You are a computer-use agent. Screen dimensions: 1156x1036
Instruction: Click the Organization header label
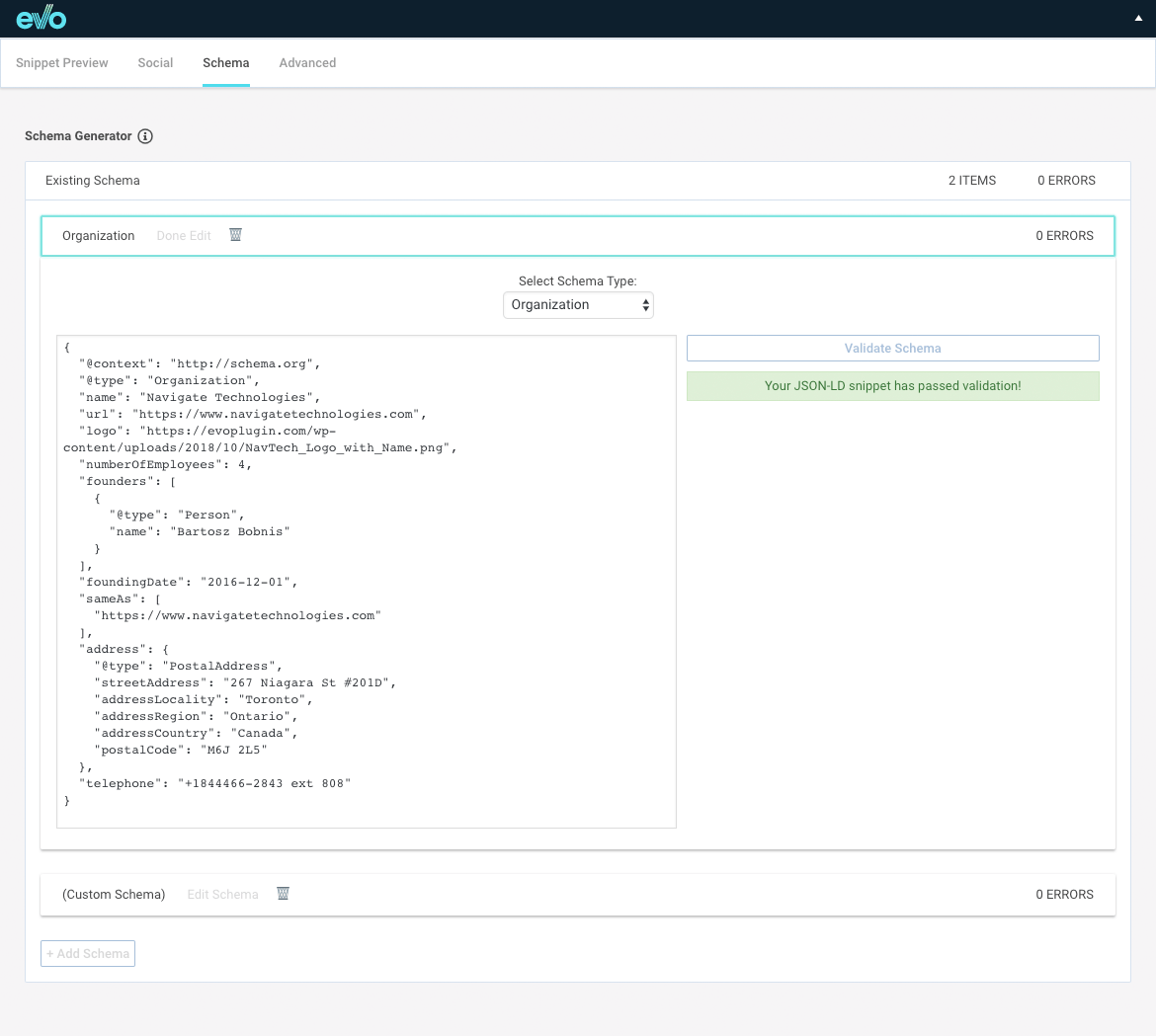coord(98,236)
